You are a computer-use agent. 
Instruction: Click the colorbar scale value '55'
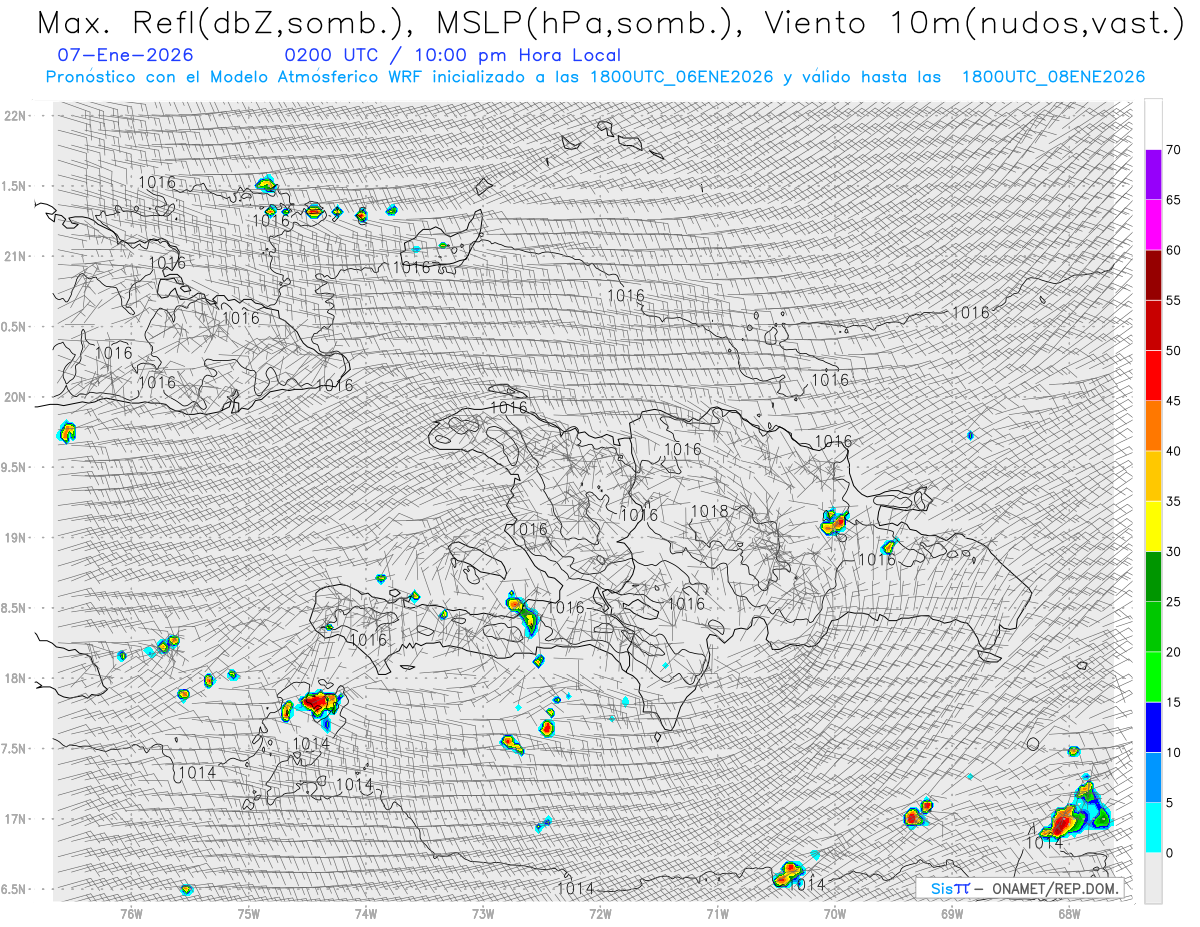pyautogui.click(x=1173, y=300)
